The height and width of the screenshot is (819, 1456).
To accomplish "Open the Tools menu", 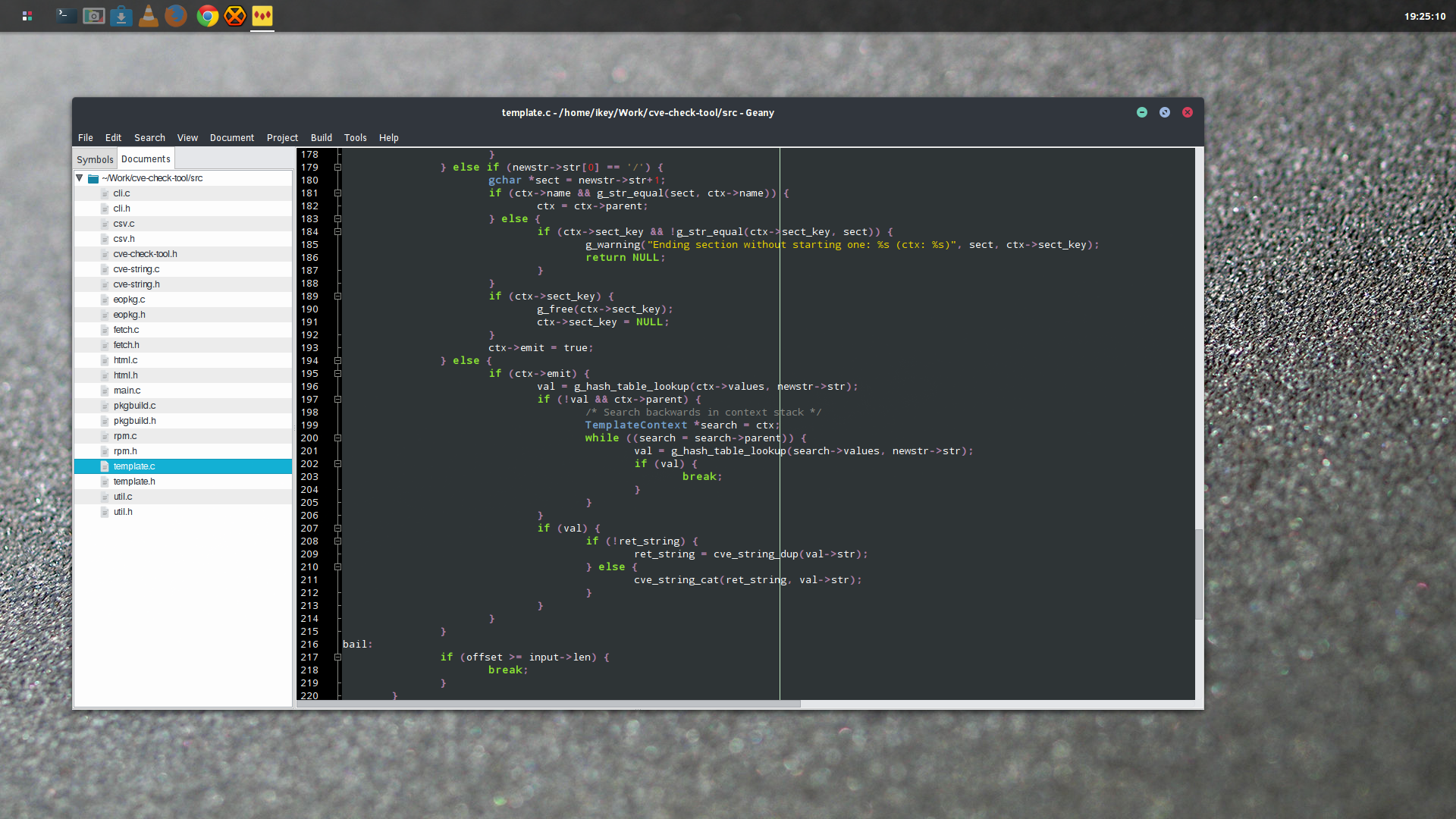I will (x=356, y=138).
